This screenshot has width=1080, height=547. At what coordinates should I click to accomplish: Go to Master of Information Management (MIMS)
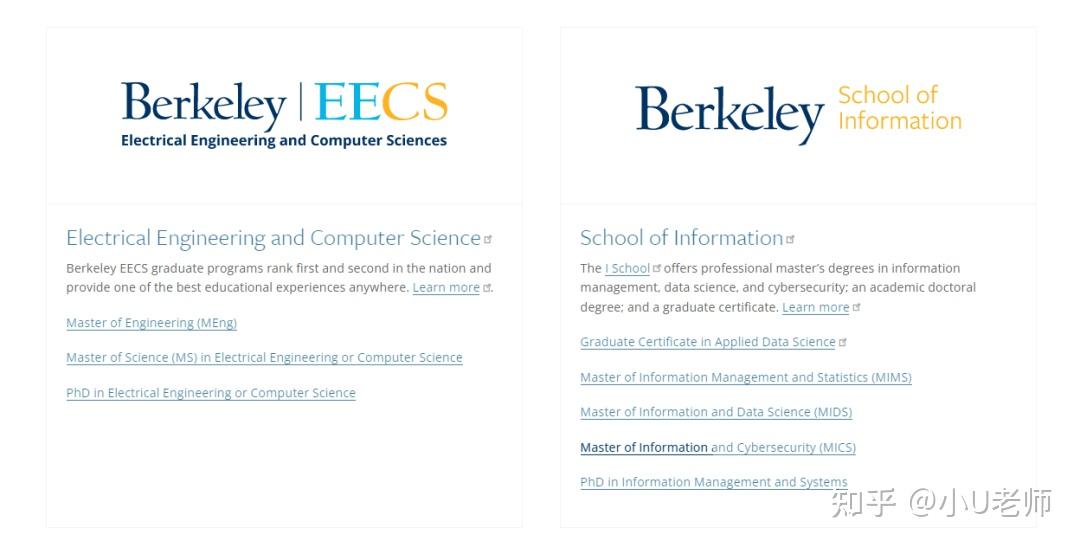tap(745, 378)
